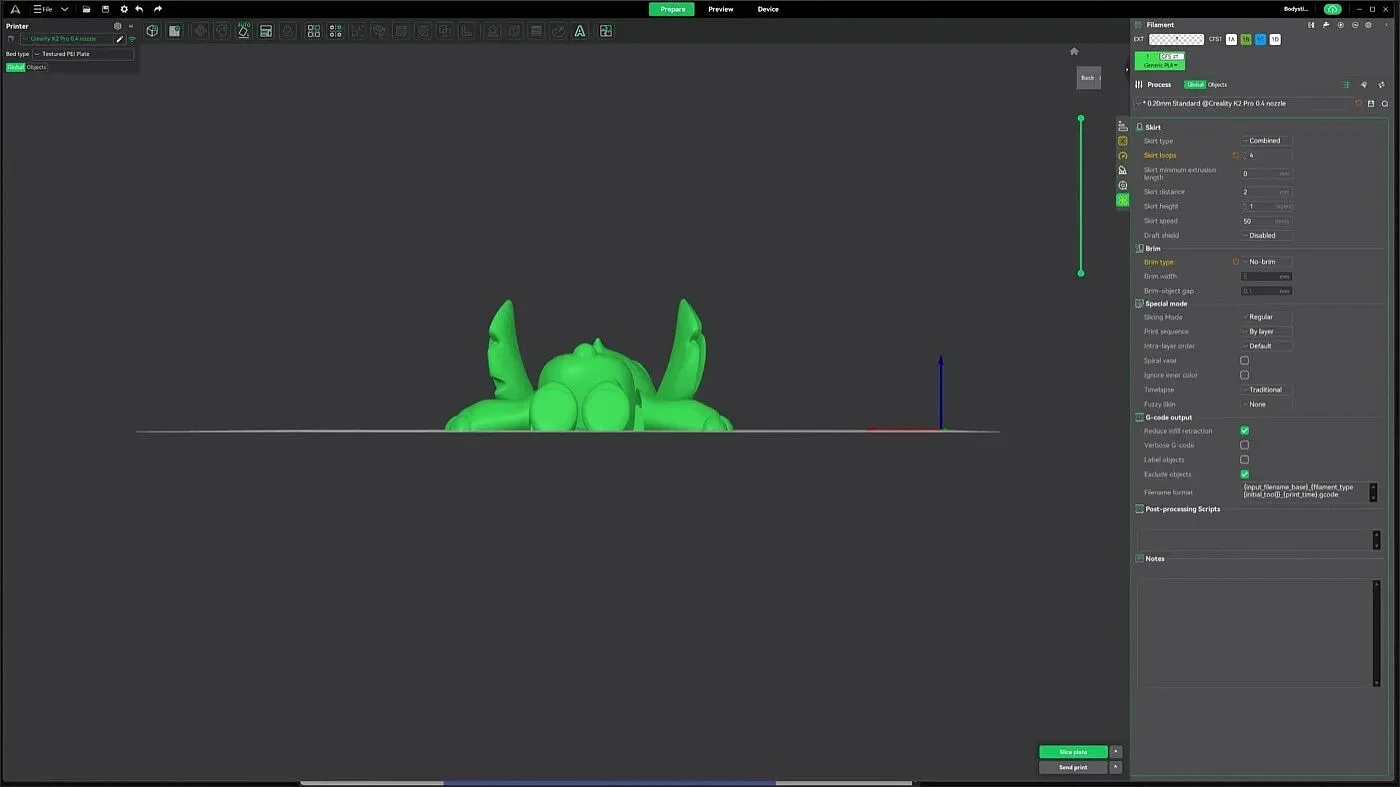The width and height of the screenshot is (1400, 787).
Task: Click the Redo arrow in title bar
Action: pos(158,9)
